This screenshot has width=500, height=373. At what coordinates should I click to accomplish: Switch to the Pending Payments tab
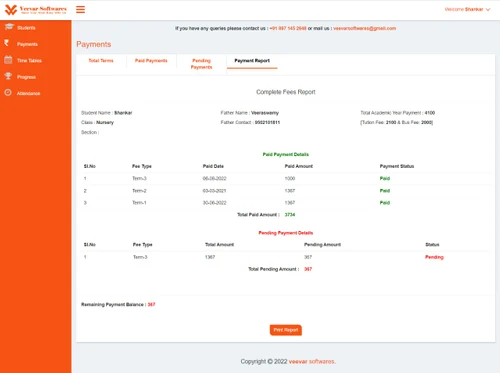pyautogui.click(x=201, y=64)
